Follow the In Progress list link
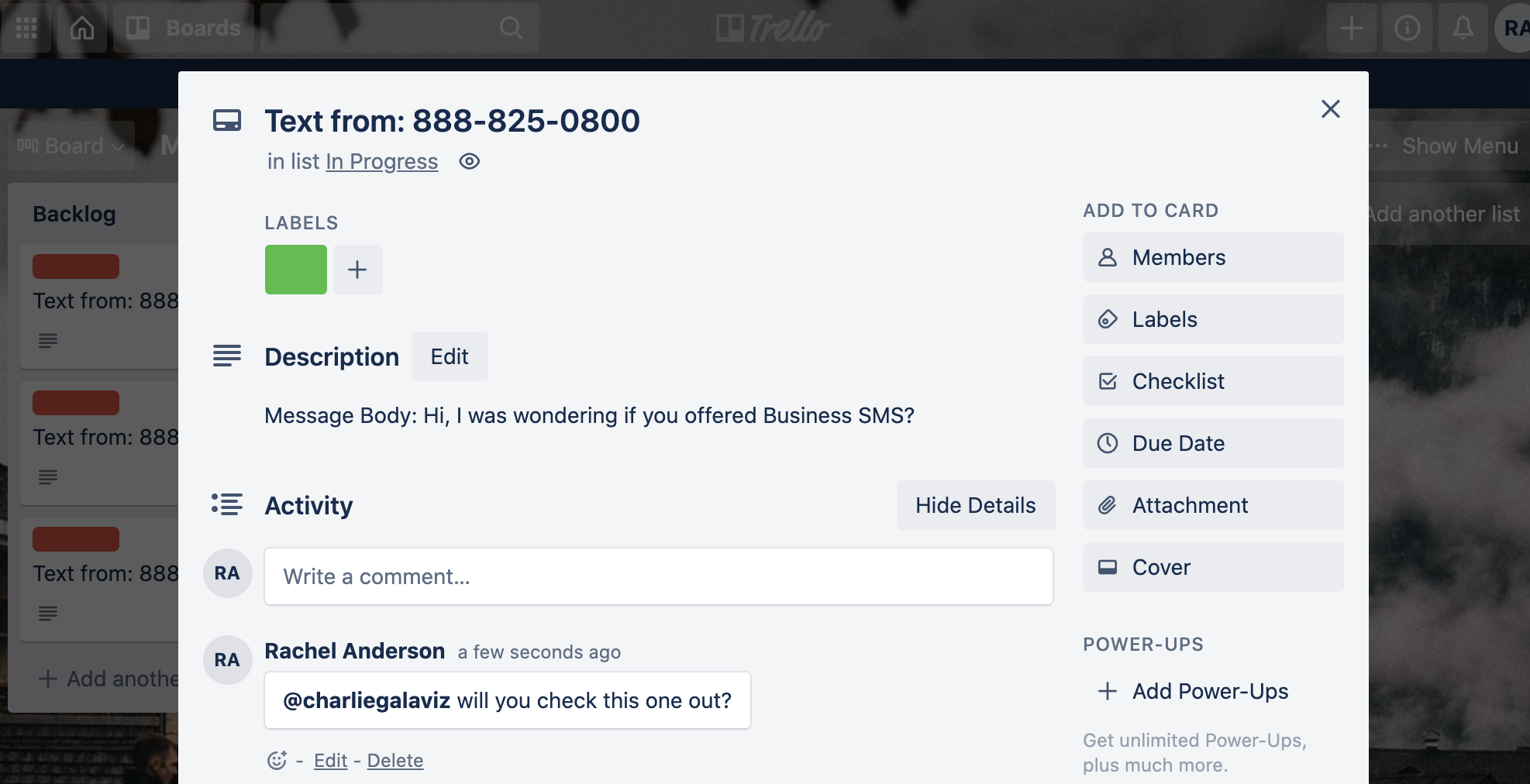 click(x=381, y=161)
